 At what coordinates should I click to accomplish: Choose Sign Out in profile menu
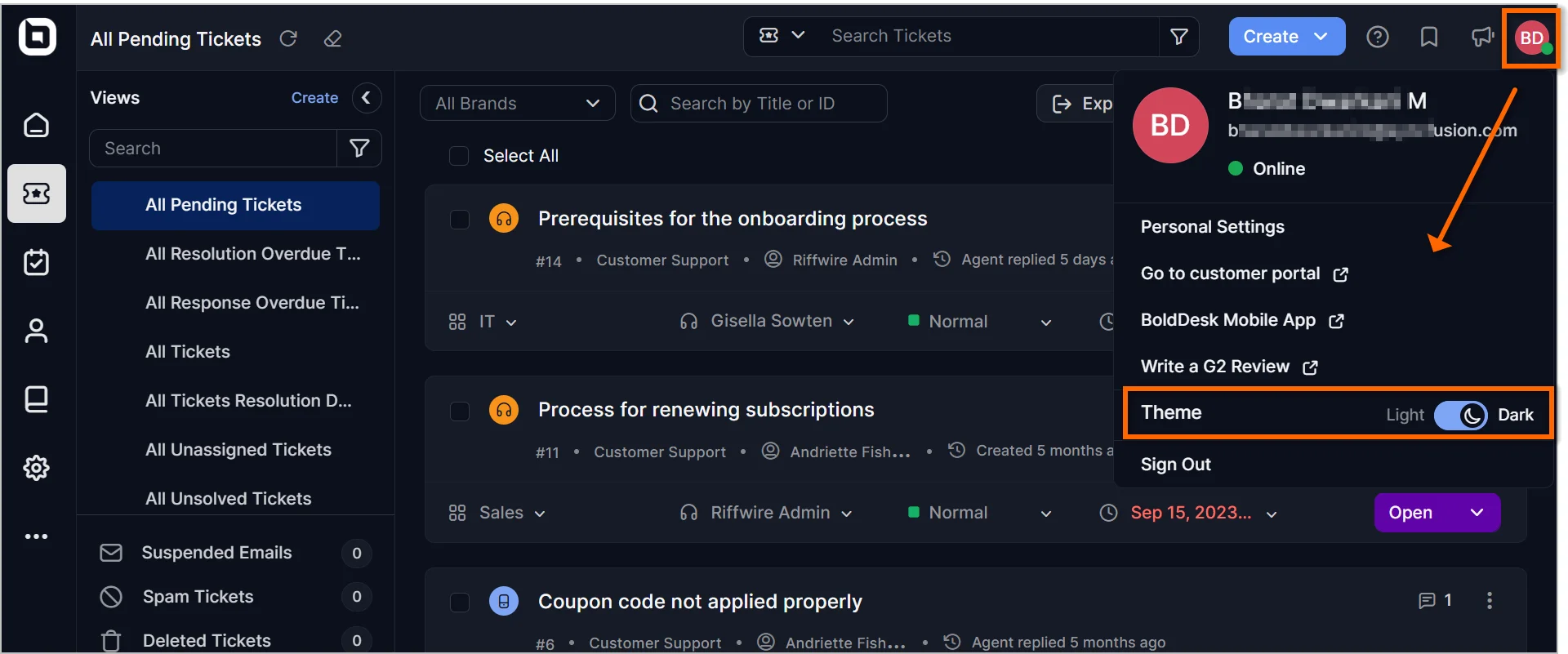(x=1175, y=465)
